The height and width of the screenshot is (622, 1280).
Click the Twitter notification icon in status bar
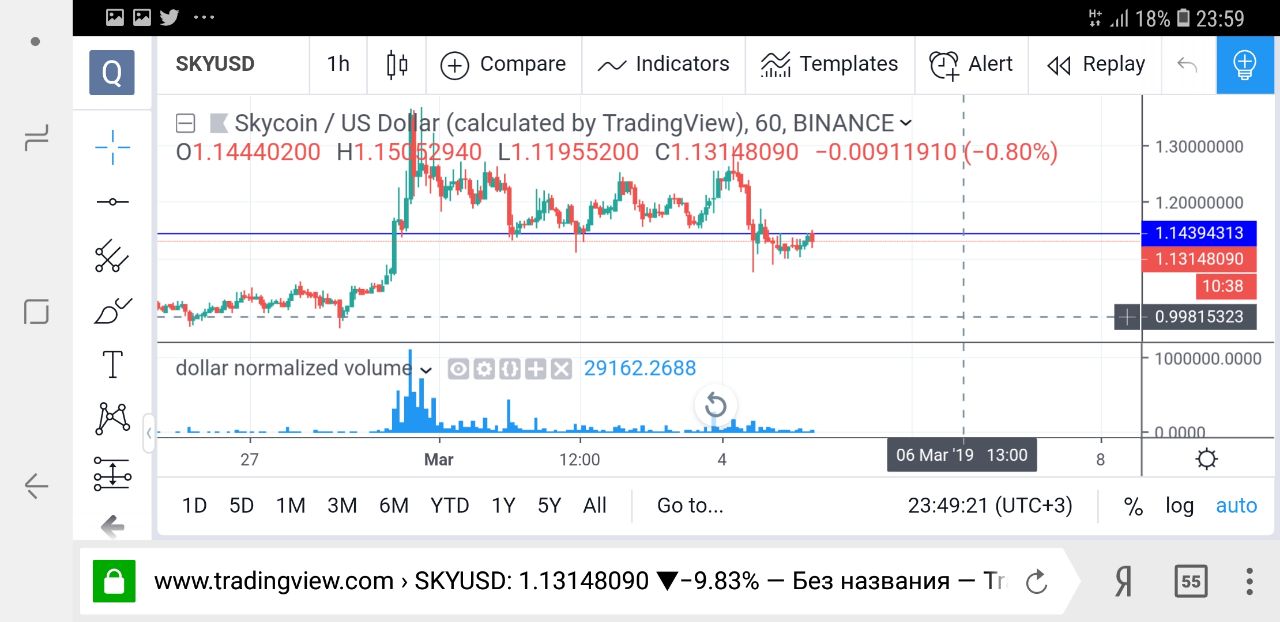point(169,18)
